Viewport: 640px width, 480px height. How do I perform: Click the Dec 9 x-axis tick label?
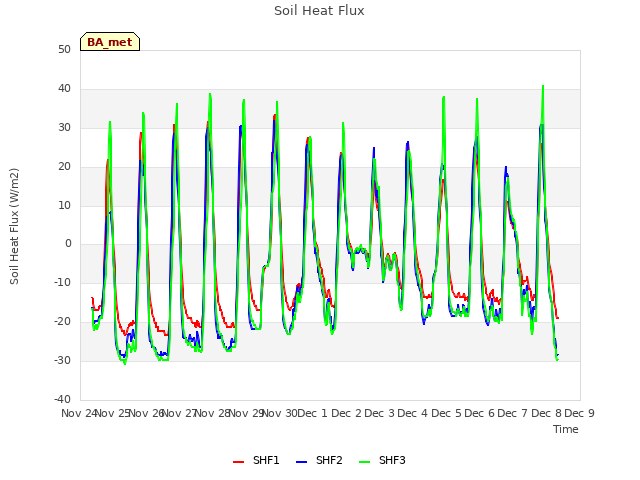[x=579, y=413]
